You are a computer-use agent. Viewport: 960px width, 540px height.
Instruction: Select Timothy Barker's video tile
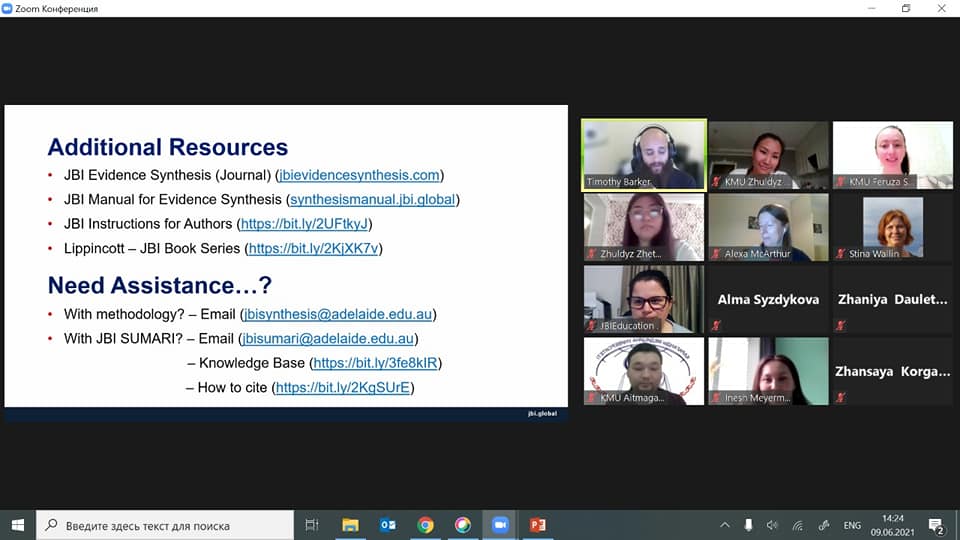644,155
